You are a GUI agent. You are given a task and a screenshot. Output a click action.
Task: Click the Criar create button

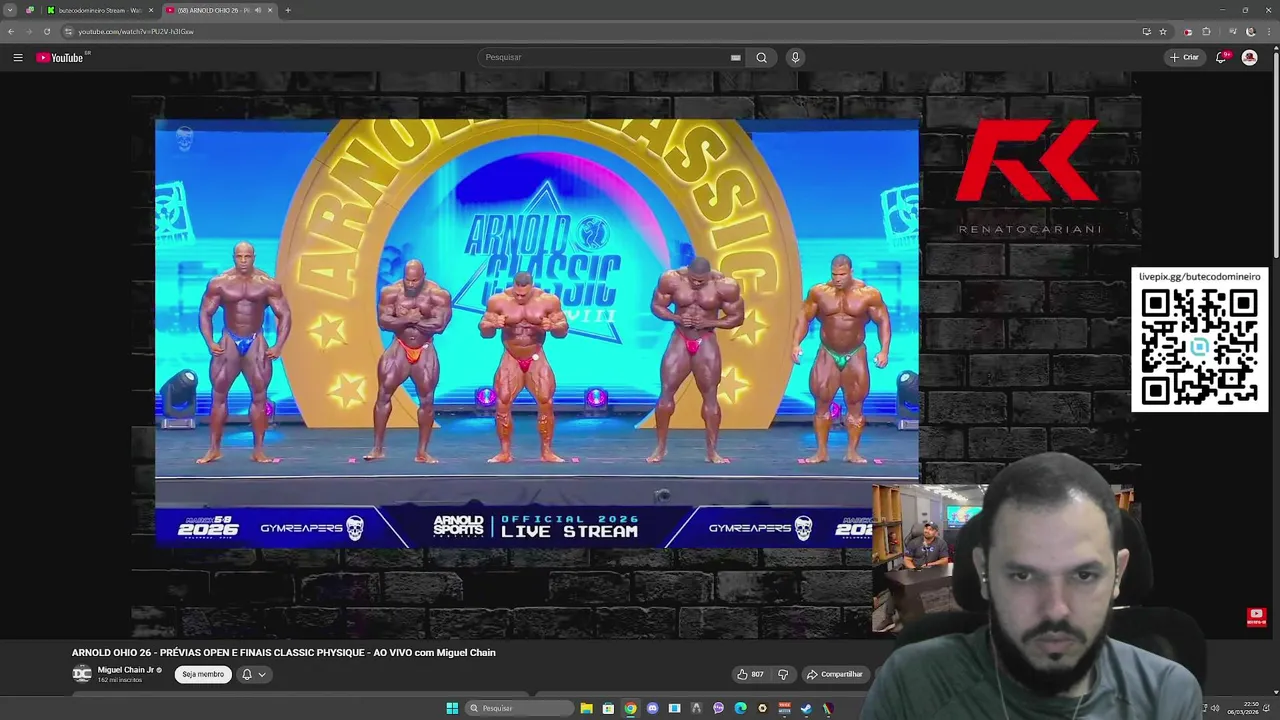[1184, 57]
